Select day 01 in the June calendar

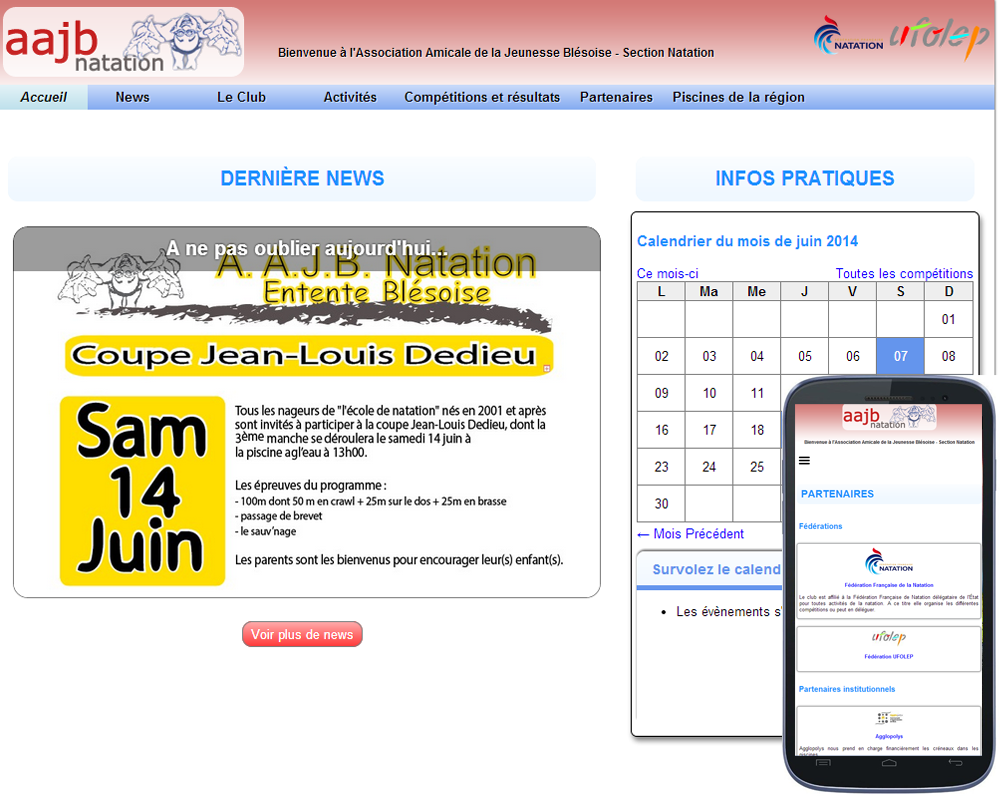pos(948,319)
